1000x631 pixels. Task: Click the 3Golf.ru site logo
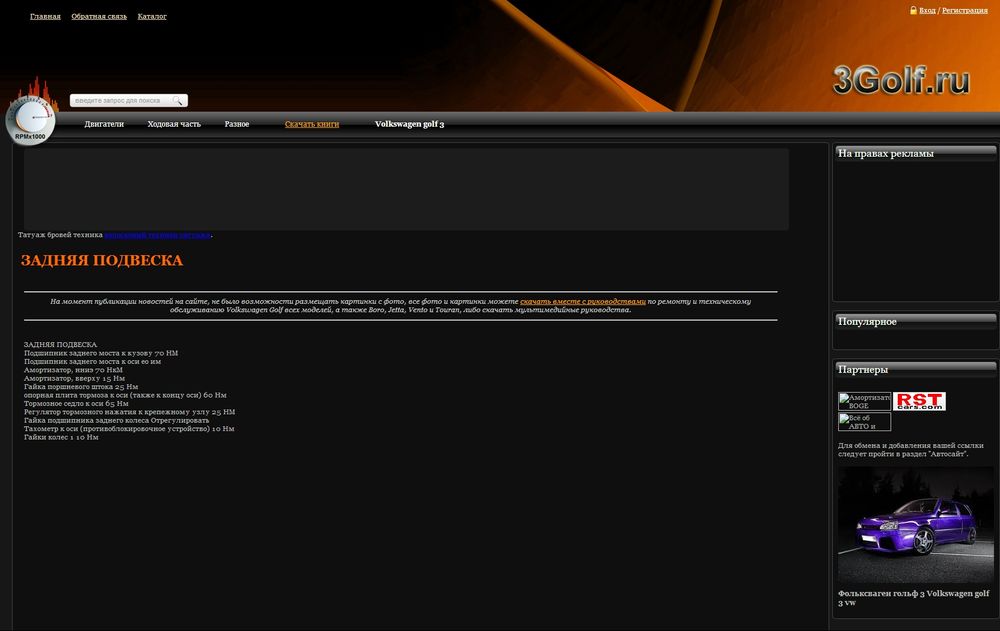901,80
